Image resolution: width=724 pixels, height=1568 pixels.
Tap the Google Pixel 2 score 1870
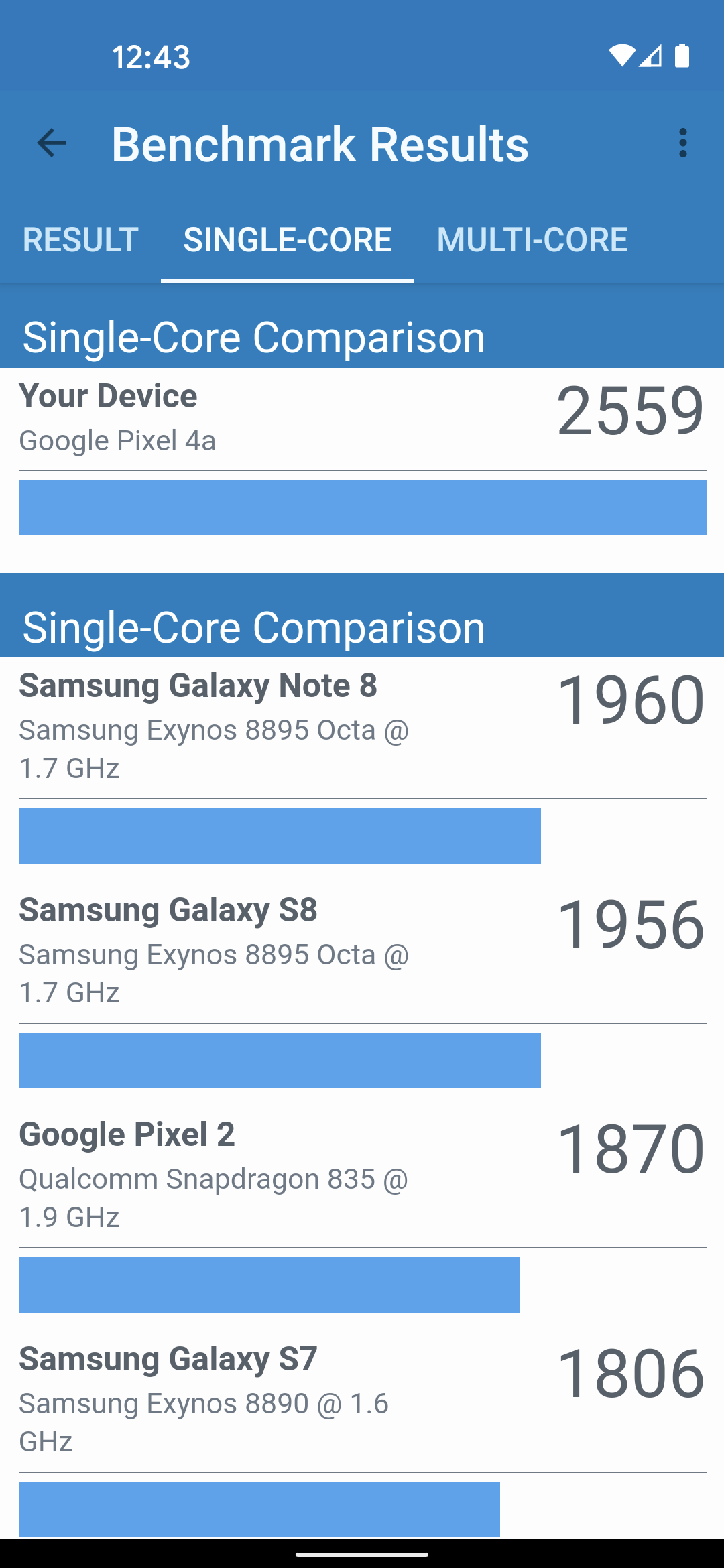[x=630, y=1149]
